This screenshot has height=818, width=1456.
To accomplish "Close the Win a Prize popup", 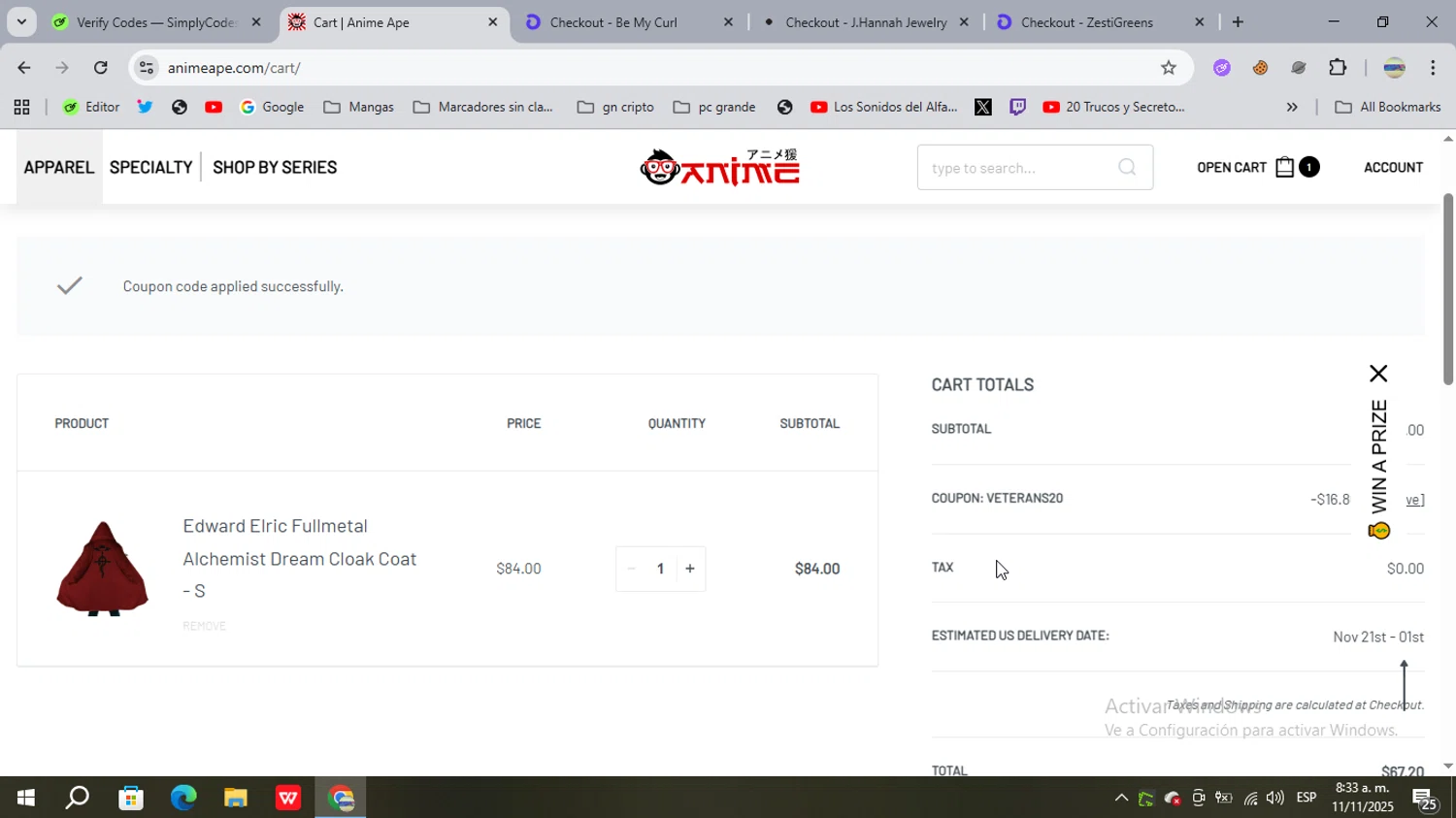I will tap(1378, 374).
